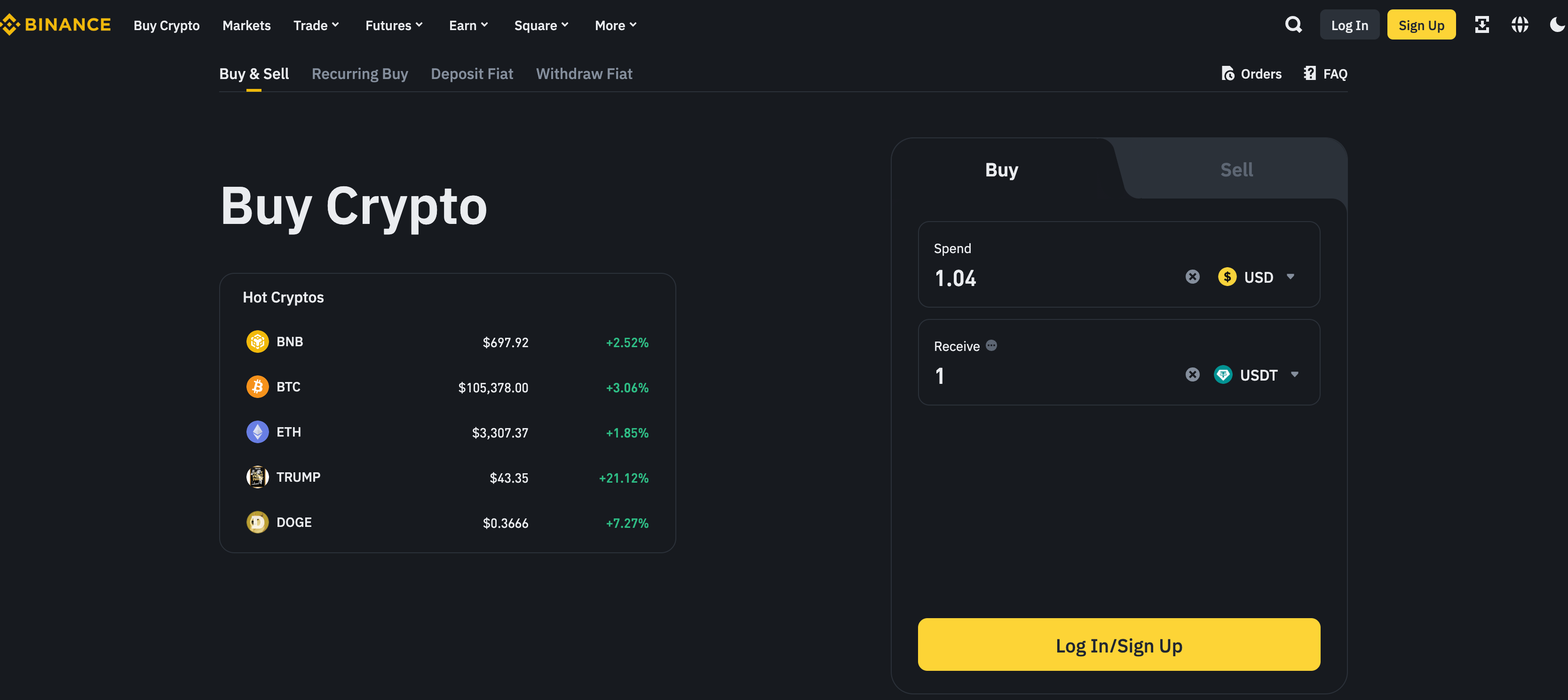1568x700 pixels.
Task: Click the yellow Sign Up button
Action: tap(1421, 24)
